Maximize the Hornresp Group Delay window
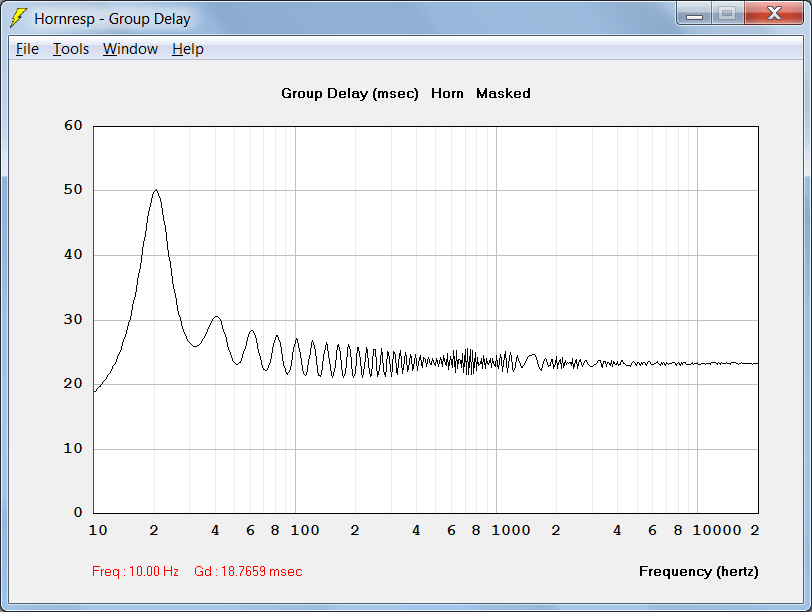812x612 pixels. [728, 13]
